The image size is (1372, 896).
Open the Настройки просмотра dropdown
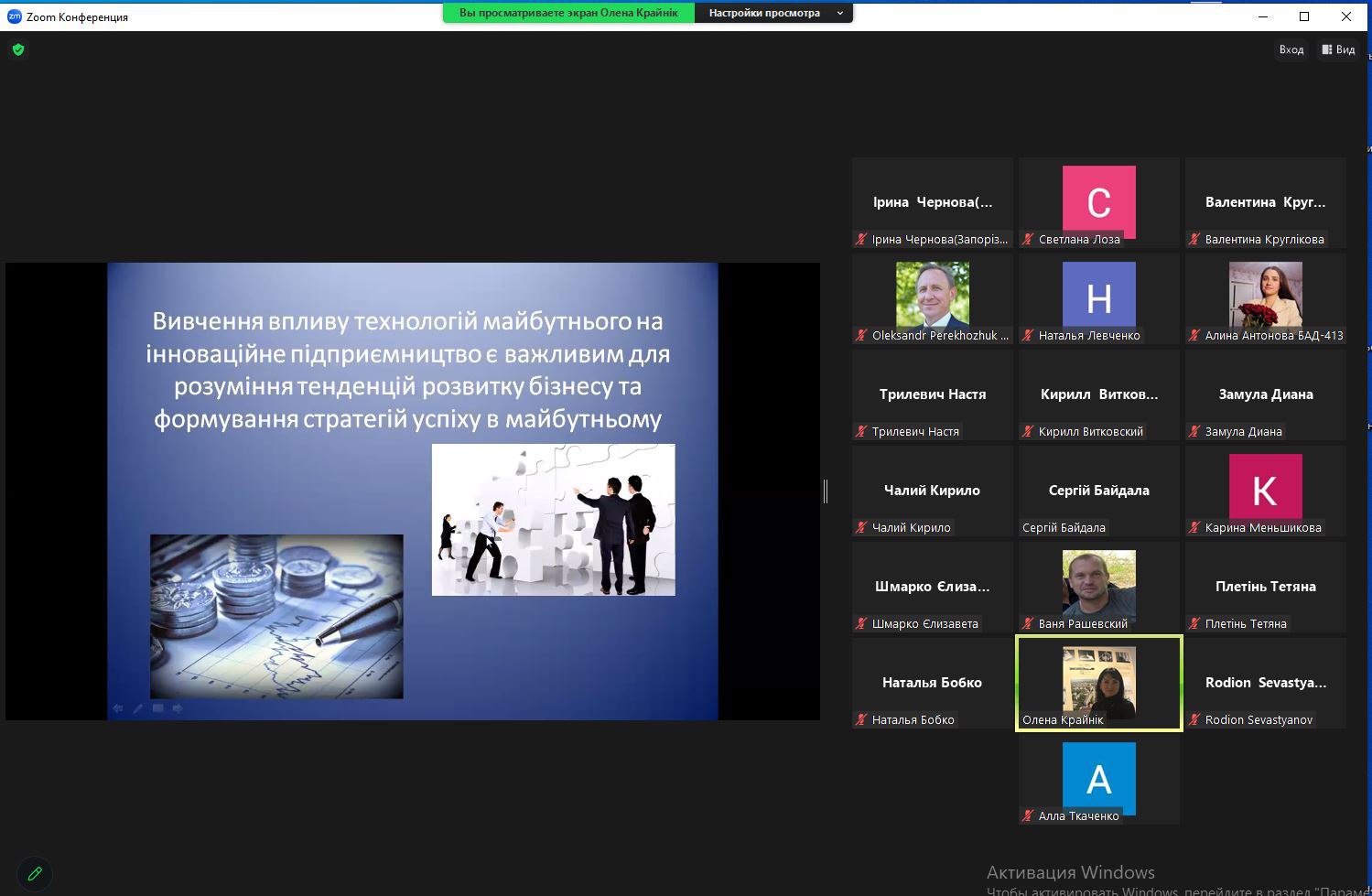(764, 13)
